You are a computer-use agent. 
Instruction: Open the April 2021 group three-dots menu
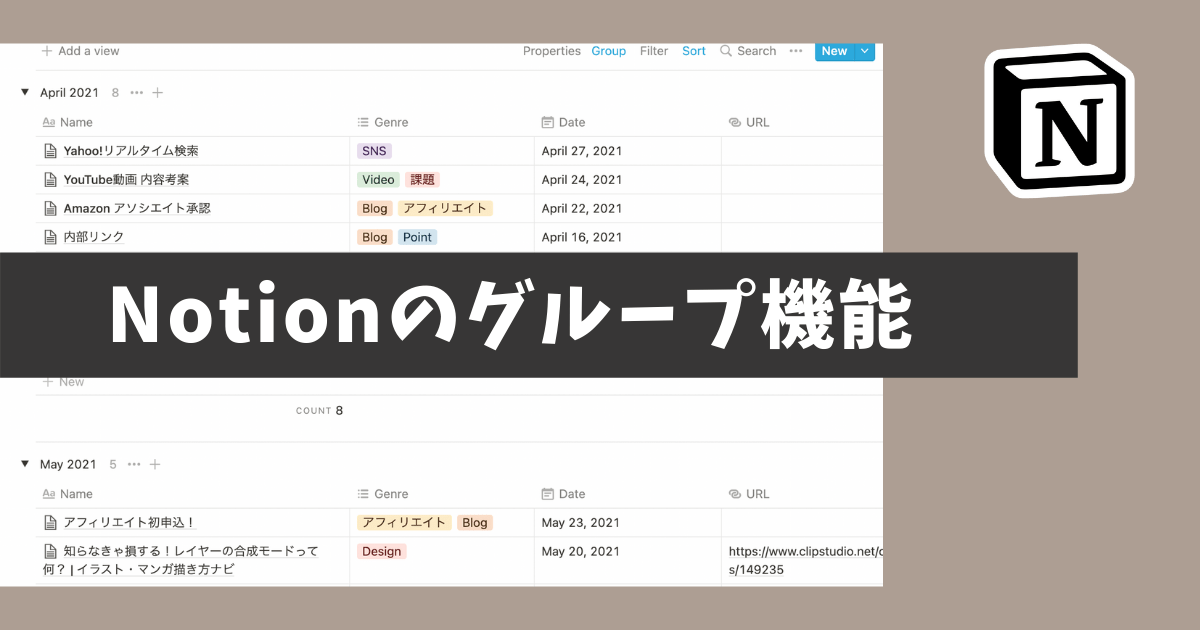[136, 93]
